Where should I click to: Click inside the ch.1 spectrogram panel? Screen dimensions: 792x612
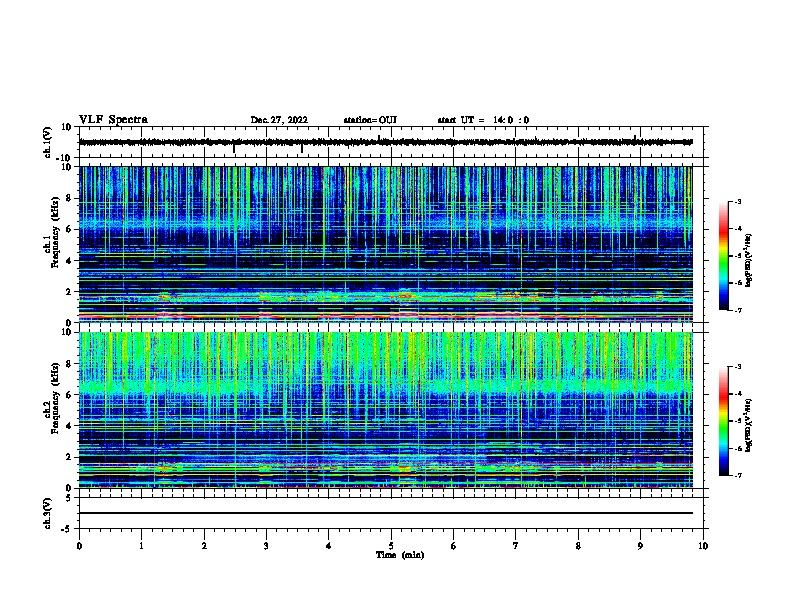pyautogui.click(x=385, y=244)
